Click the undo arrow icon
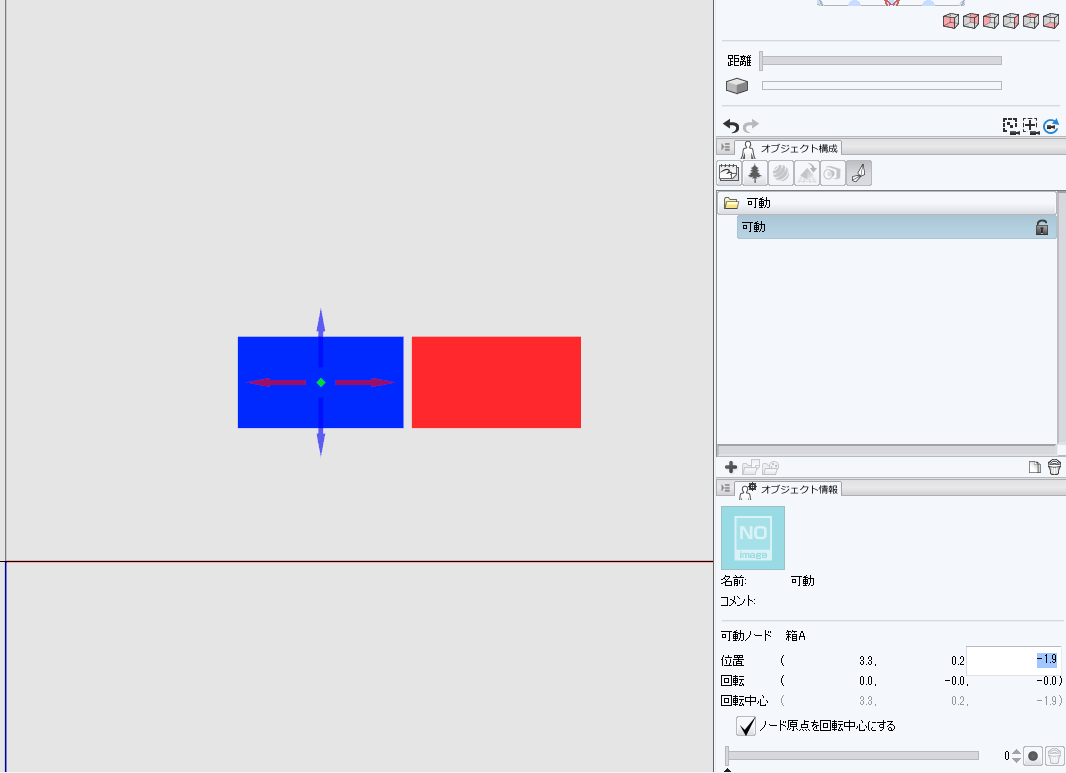Viewport: 1066px width, 773px height. pyautogui.click(x=731, y=126)
